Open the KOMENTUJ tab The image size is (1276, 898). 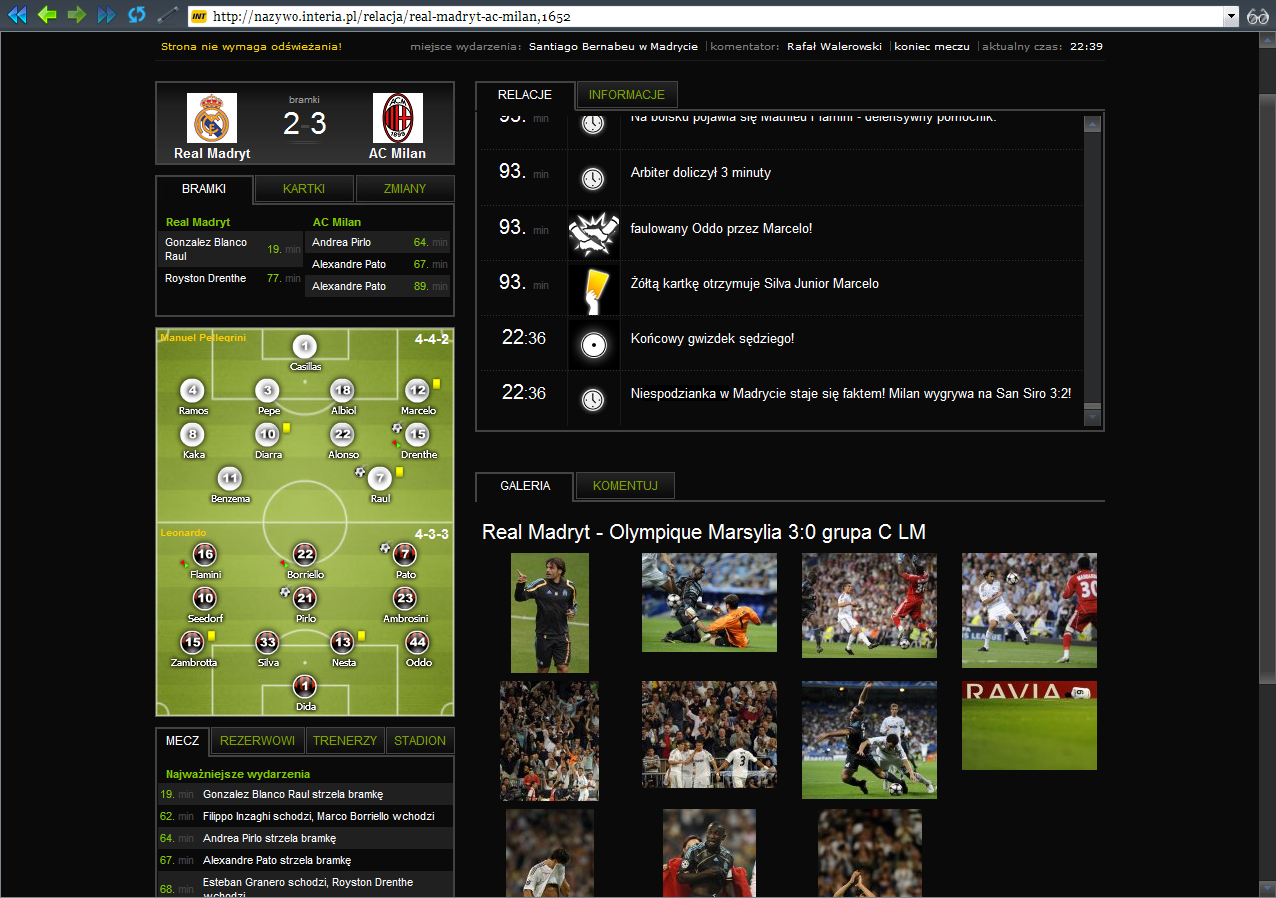click(x=625, y=486)
